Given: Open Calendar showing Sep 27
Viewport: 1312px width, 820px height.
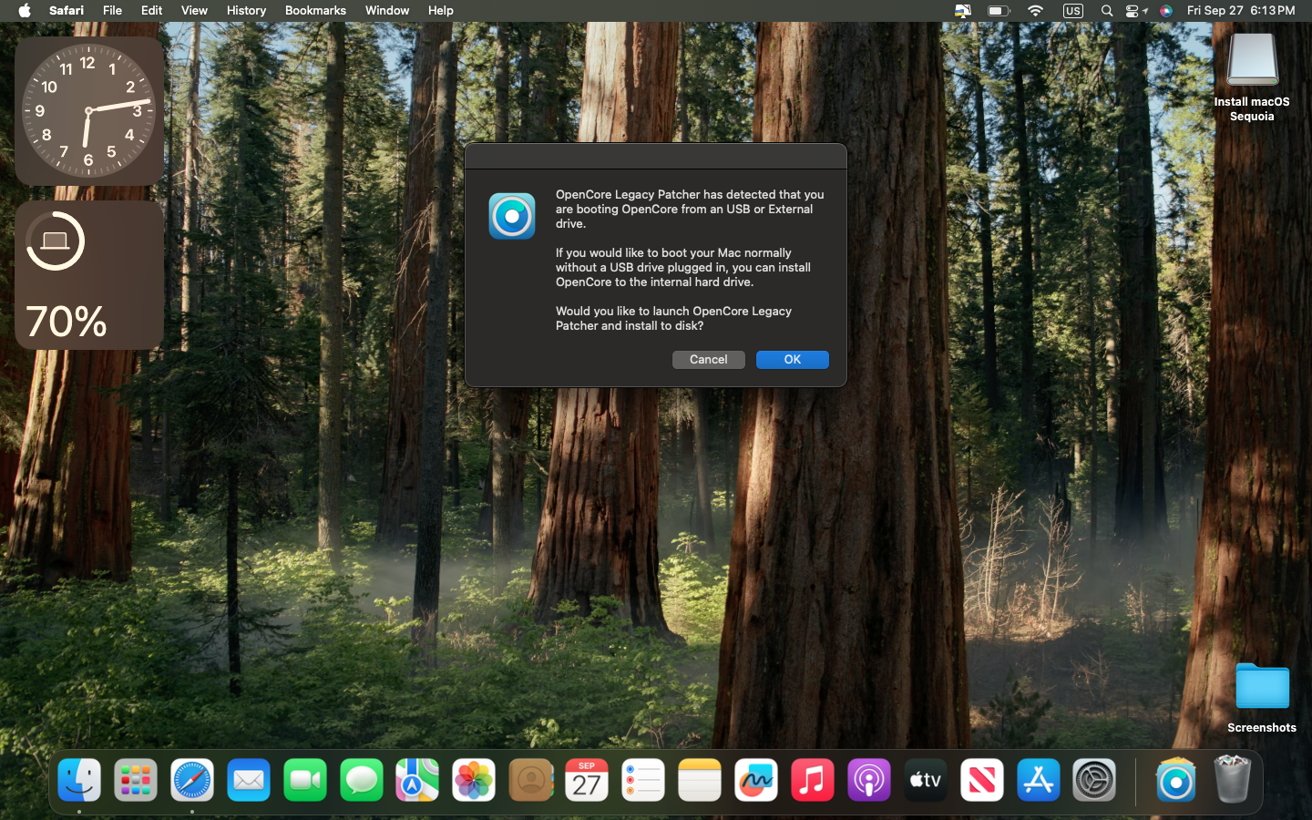Looking at the screenshot, I should pos(587,780).
